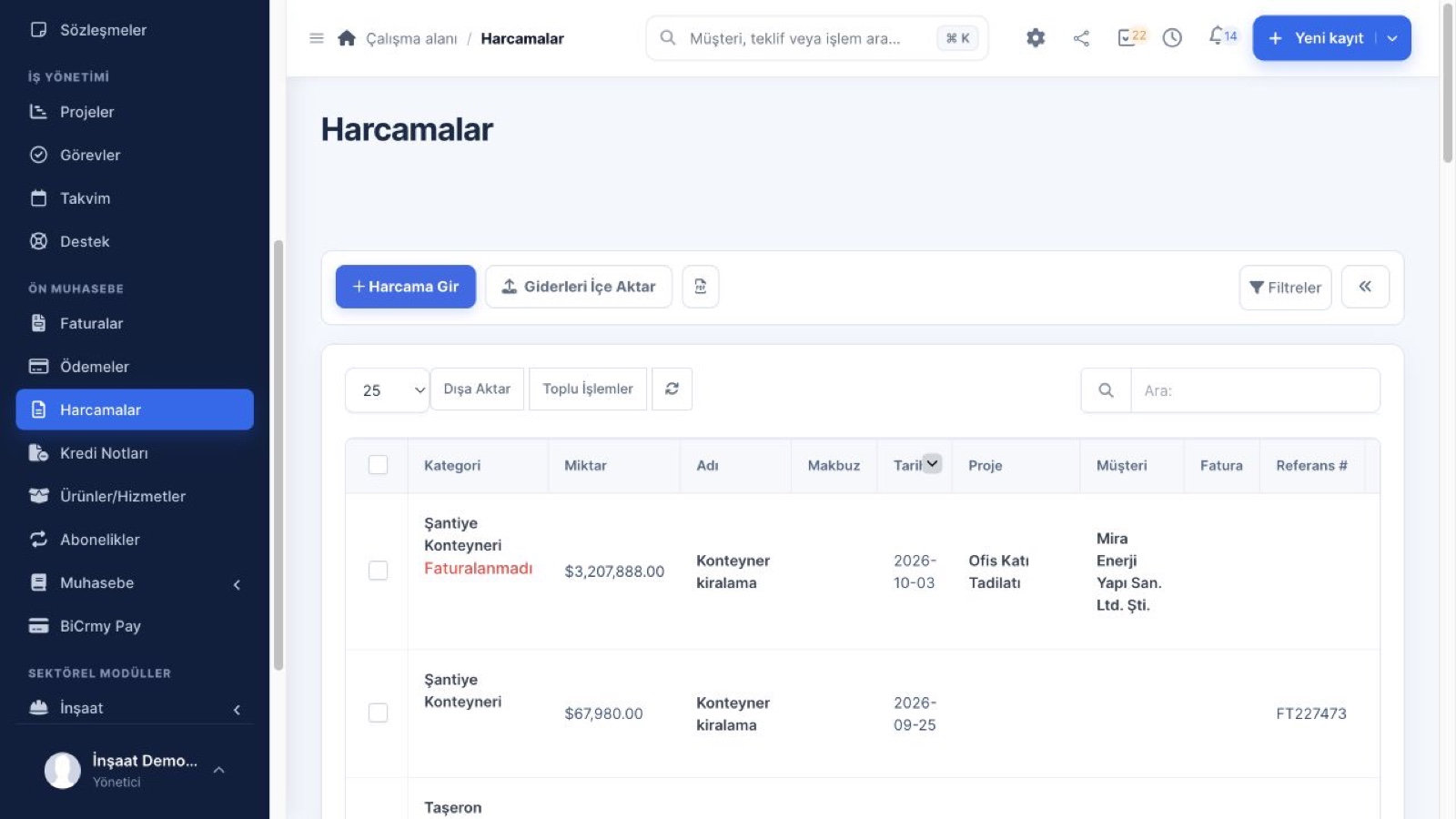
Task: Focus the global search field
Action: coord(817,38)
